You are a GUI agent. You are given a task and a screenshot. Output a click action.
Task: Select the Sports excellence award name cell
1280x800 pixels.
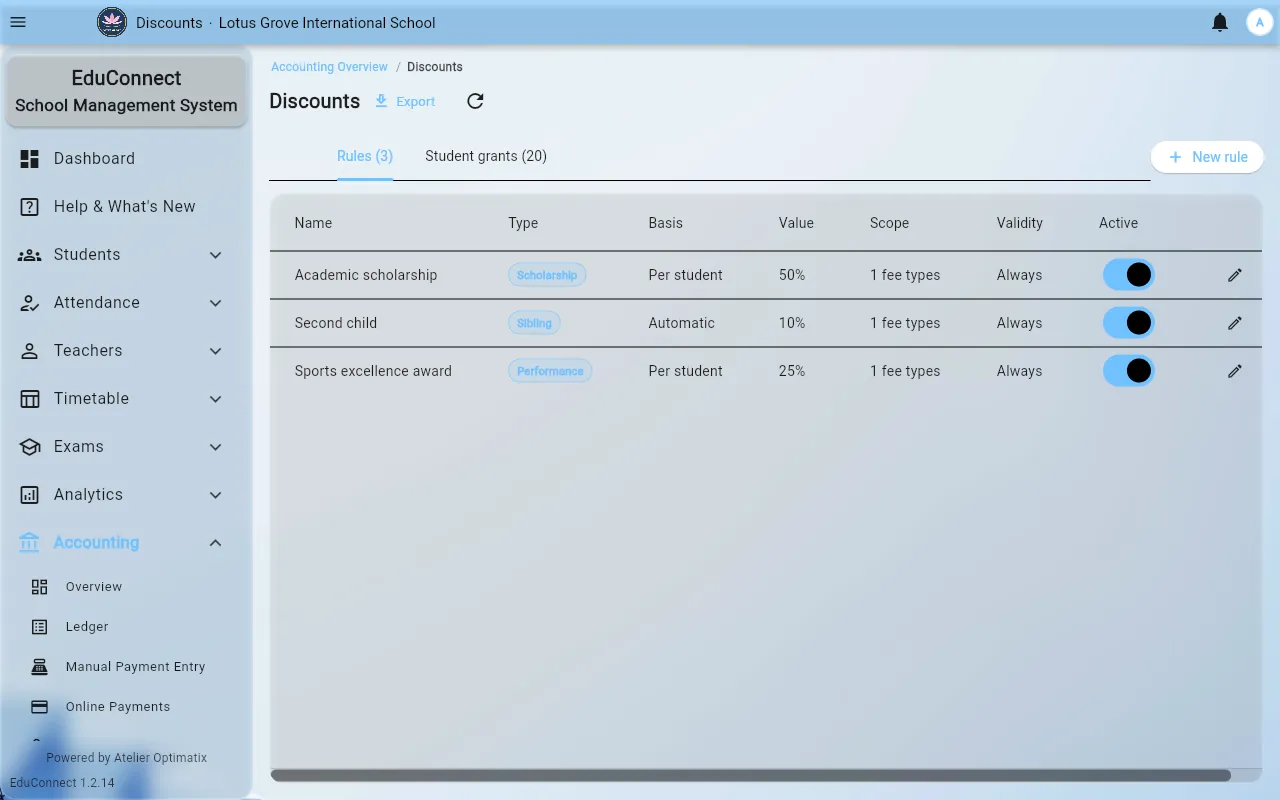tap(373, 371)
